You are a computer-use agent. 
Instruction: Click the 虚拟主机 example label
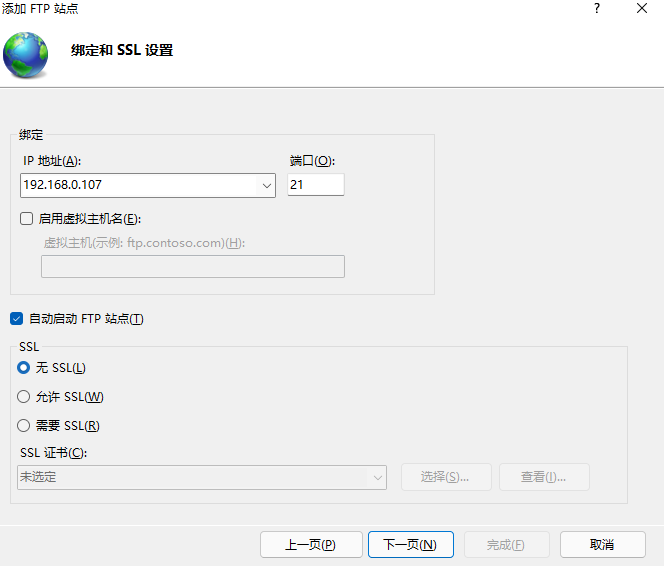(x=144, y=243)
